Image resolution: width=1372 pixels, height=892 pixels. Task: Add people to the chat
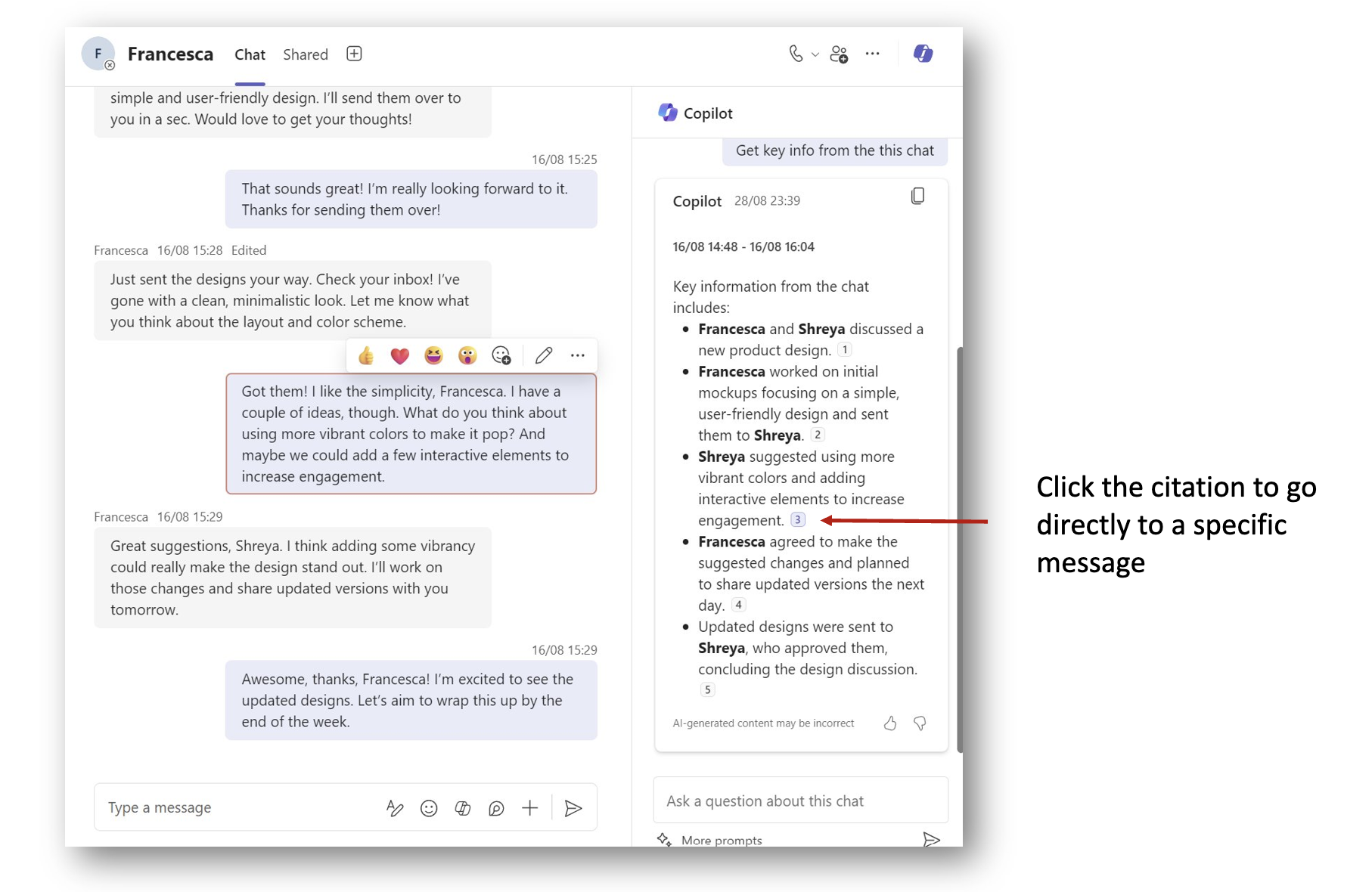tap(839, 54)
